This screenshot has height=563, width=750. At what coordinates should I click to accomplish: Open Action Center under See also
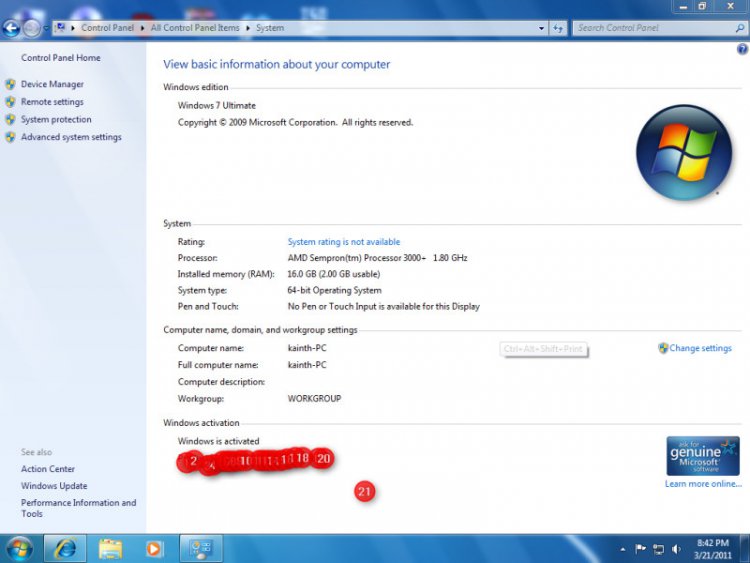48,469
